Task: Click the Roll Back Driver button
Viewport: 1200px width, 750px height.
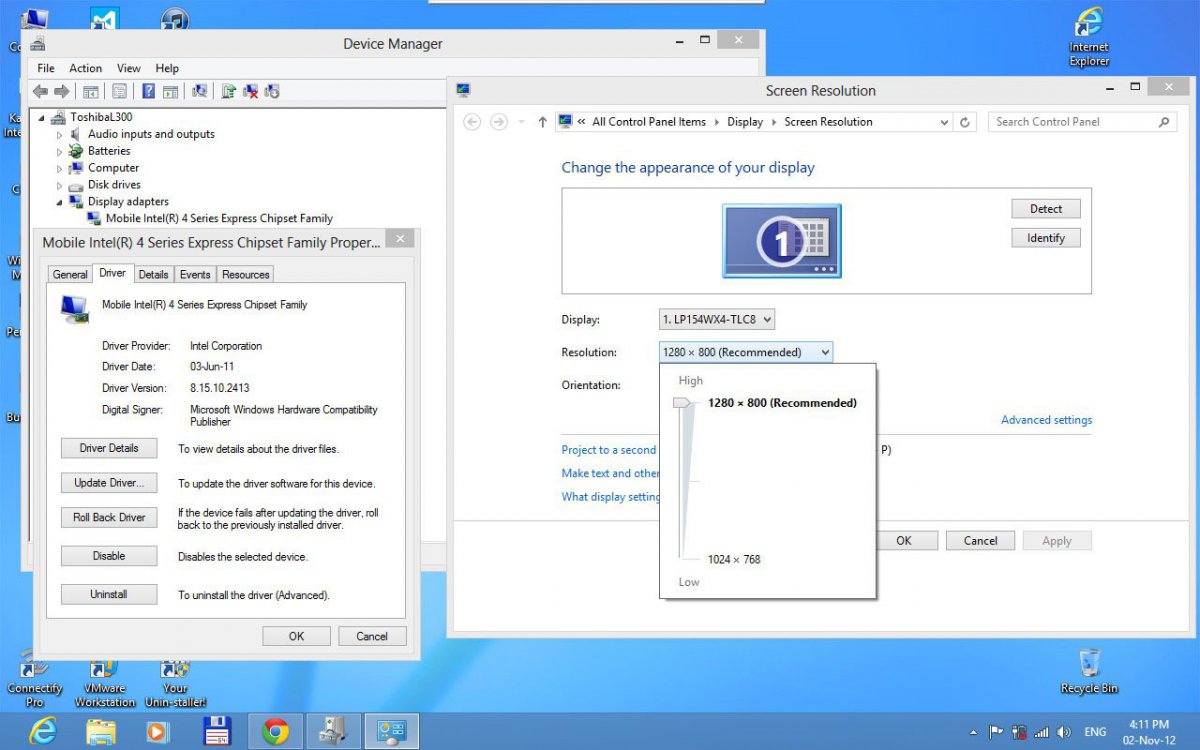Action: 109,517
